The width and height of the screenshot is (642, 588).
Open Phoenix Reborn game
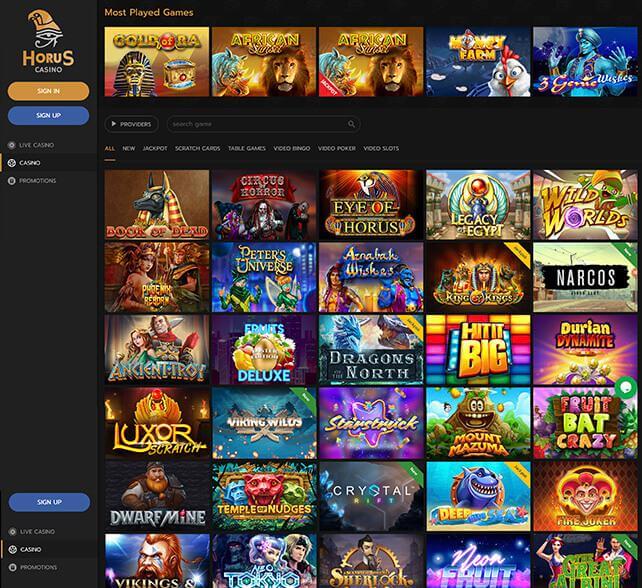coord(157,277)
